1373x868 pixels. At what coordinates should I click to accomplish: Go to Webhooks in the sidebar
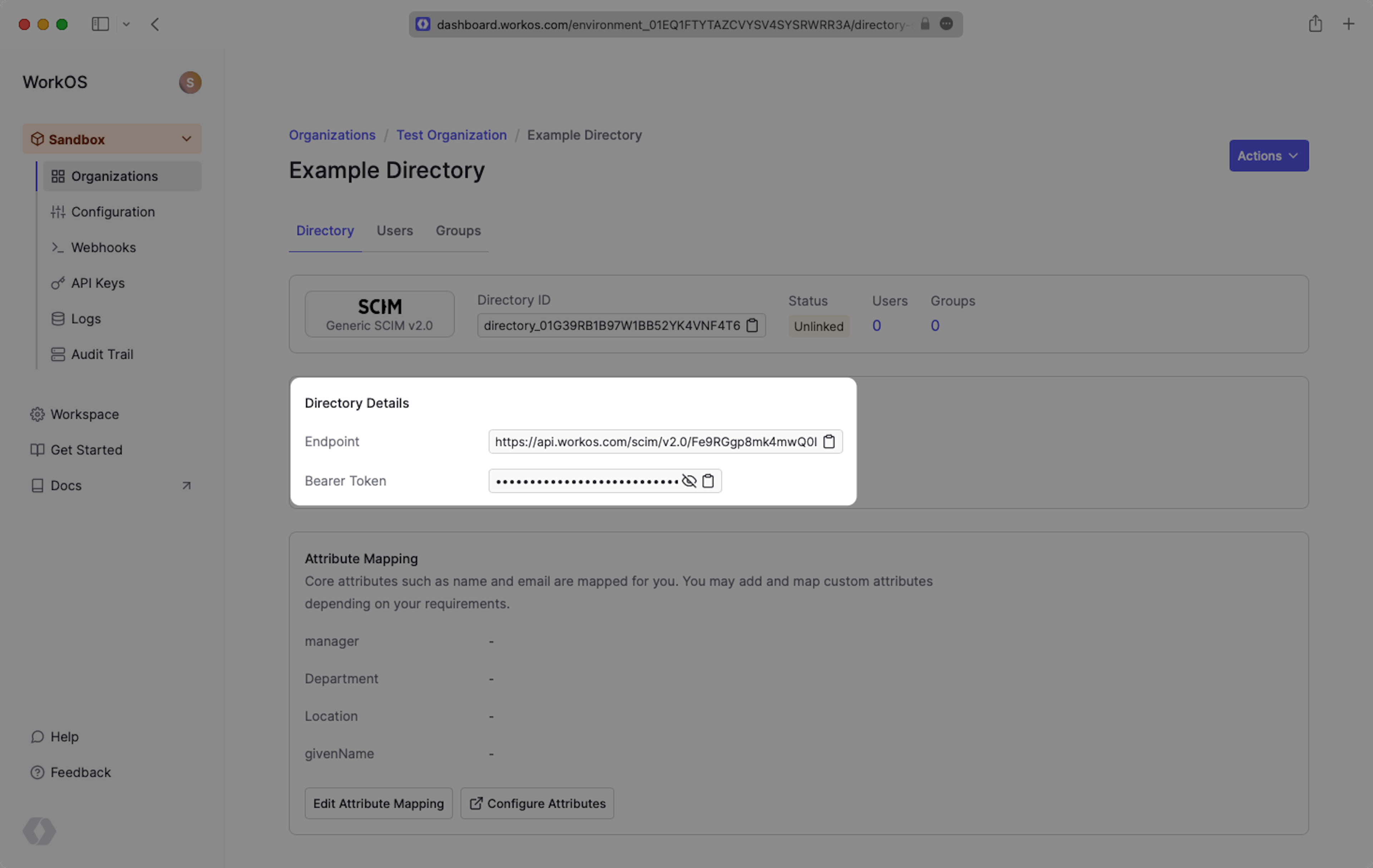coord(103,247)
